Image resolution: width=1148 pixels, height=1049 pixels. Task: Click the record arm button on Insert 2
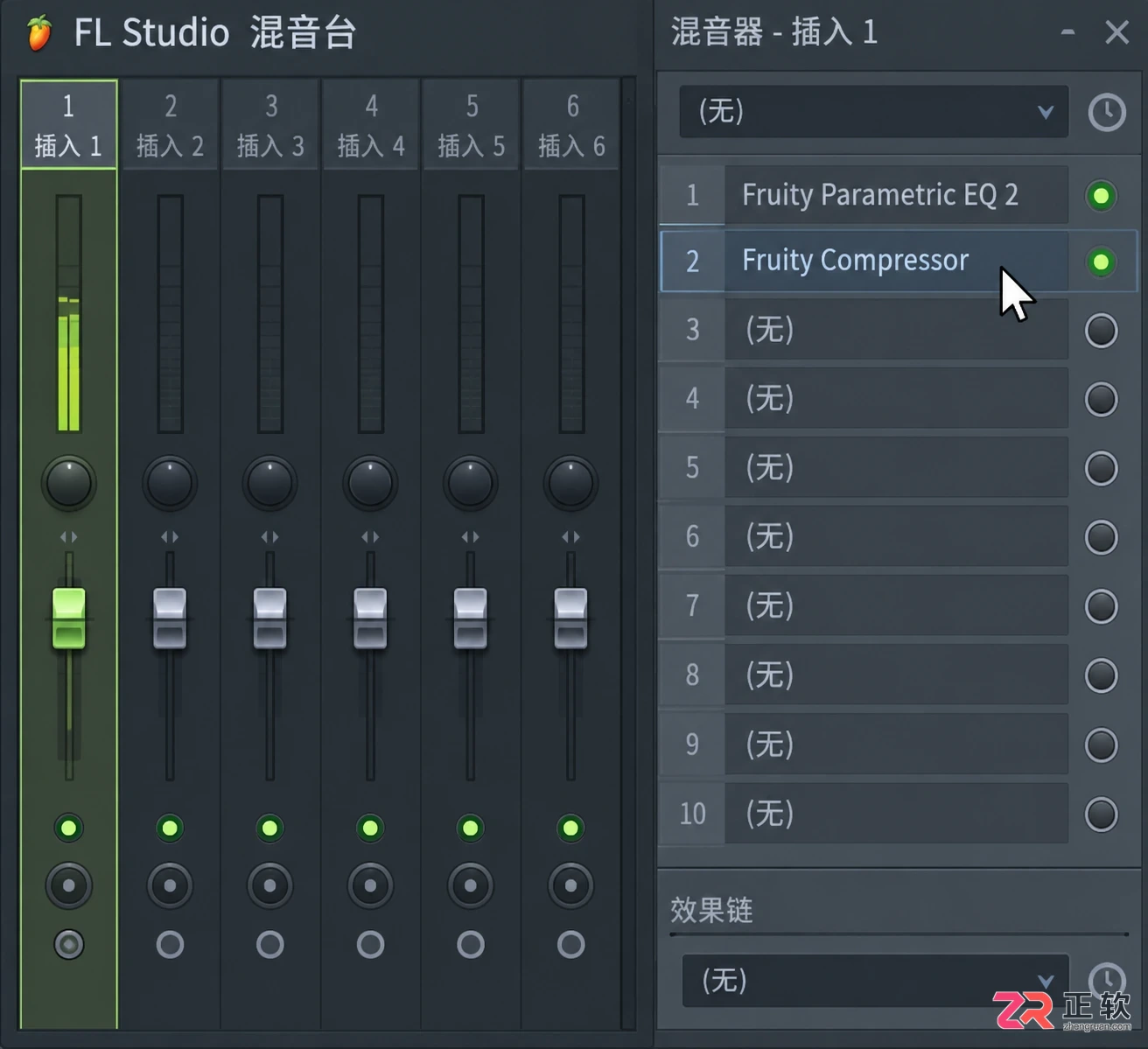coord(170,885)
